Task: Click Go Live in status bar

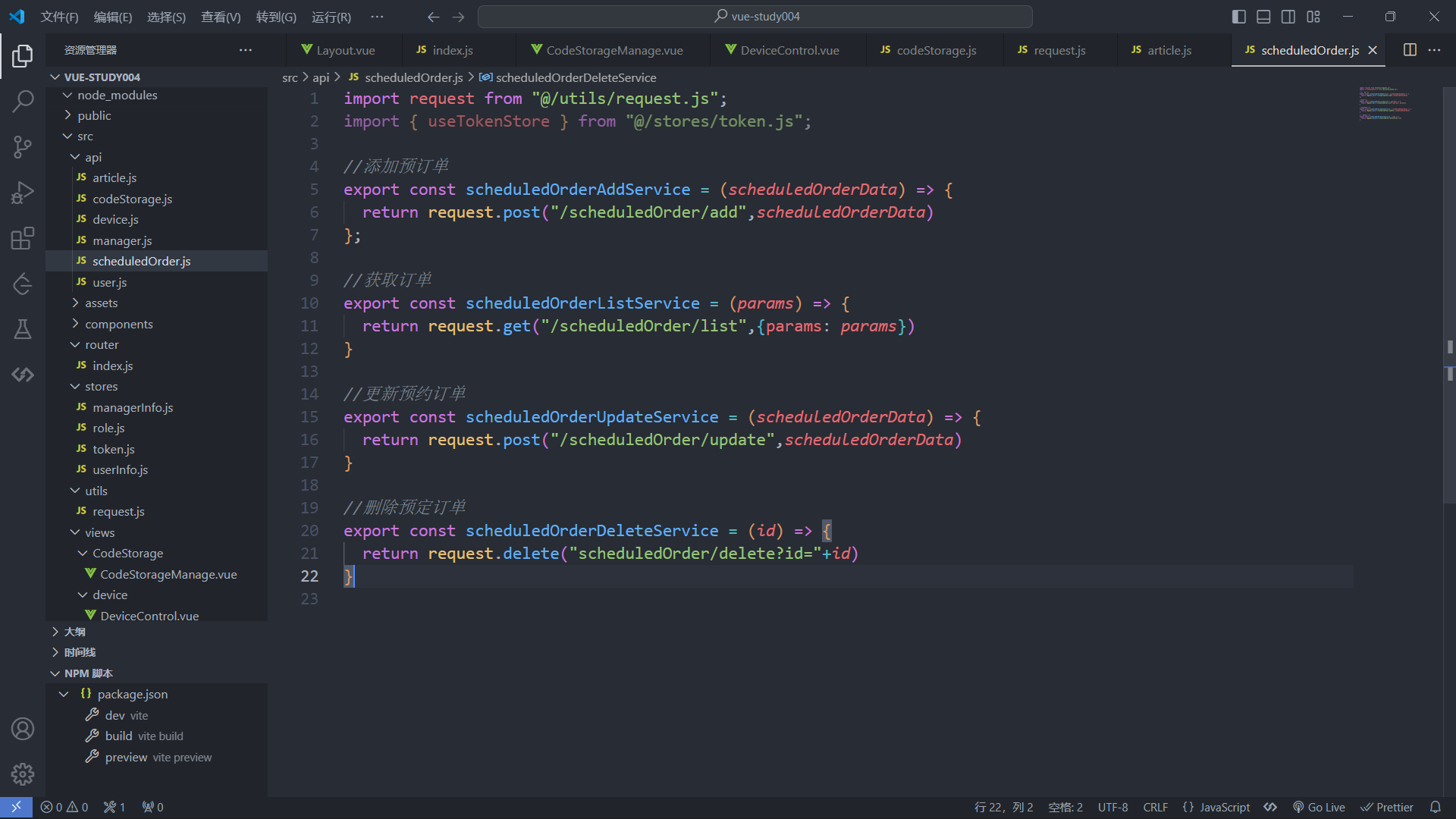Action: [x=1319, y=807]
